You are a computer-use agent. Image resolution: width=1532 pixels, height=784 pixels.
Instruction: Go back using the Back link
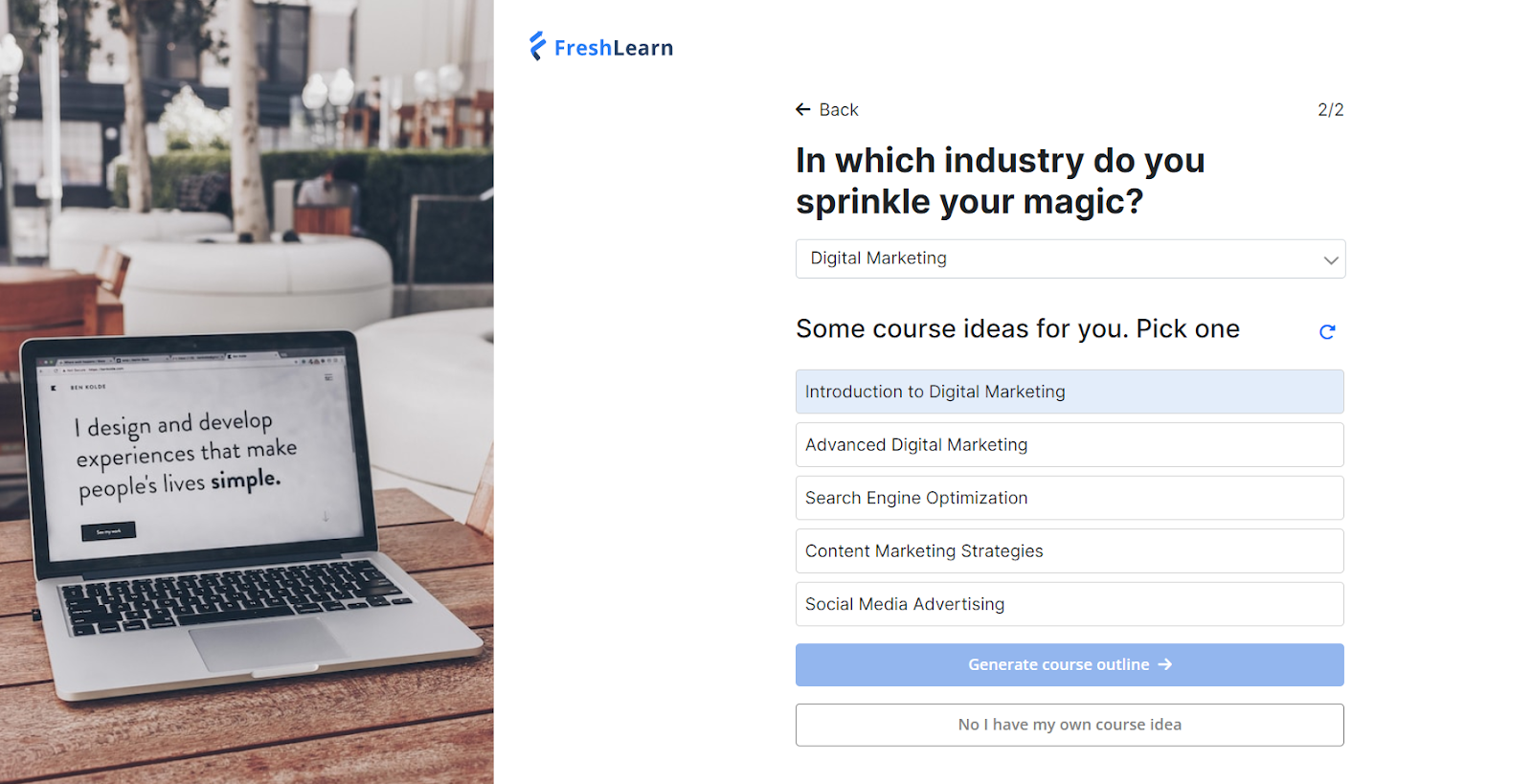pos(838,110)
